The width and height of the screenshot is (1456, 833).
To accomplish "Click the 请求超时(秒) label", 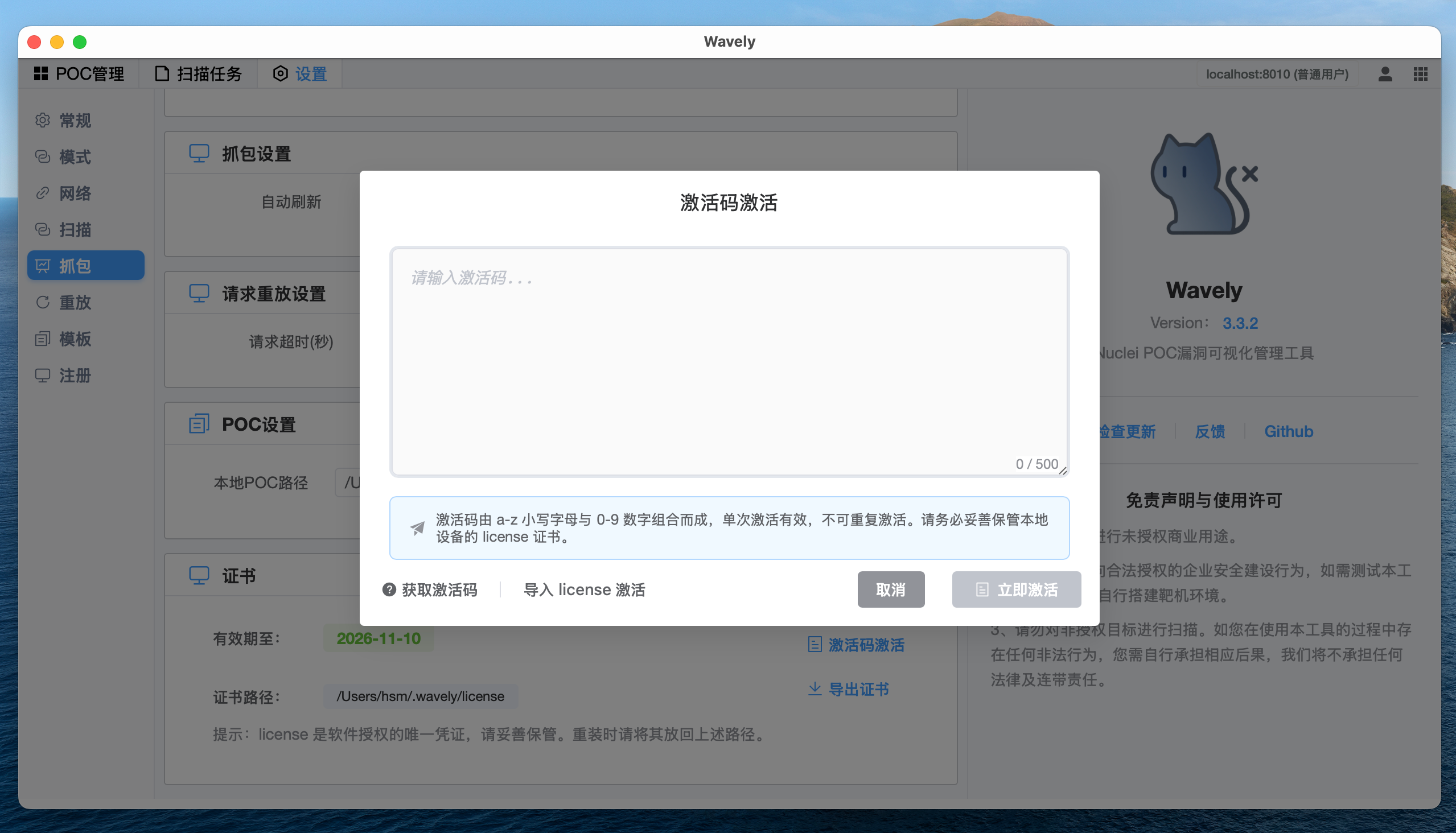I will tap(291, 342).
